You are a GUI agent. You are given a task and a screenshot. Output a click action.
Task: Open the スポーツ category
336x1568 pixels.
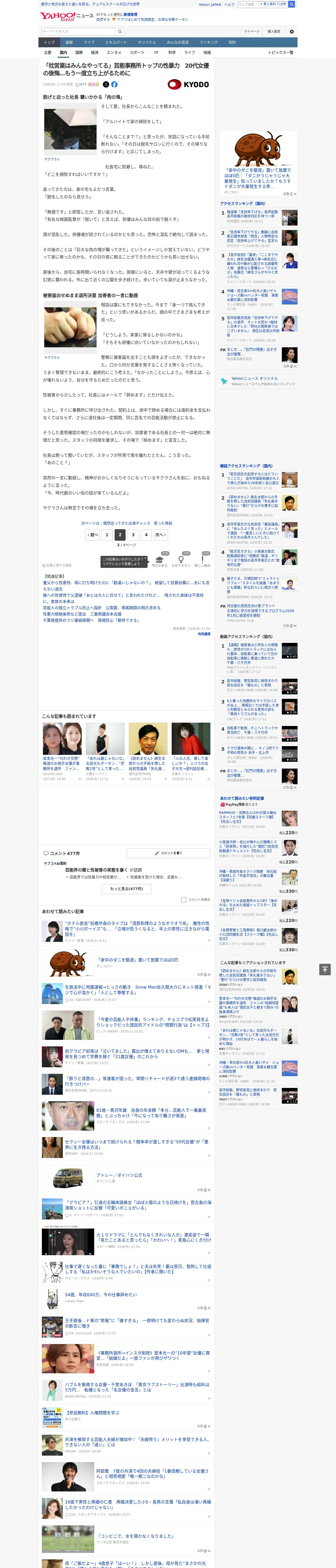(137, 52)
